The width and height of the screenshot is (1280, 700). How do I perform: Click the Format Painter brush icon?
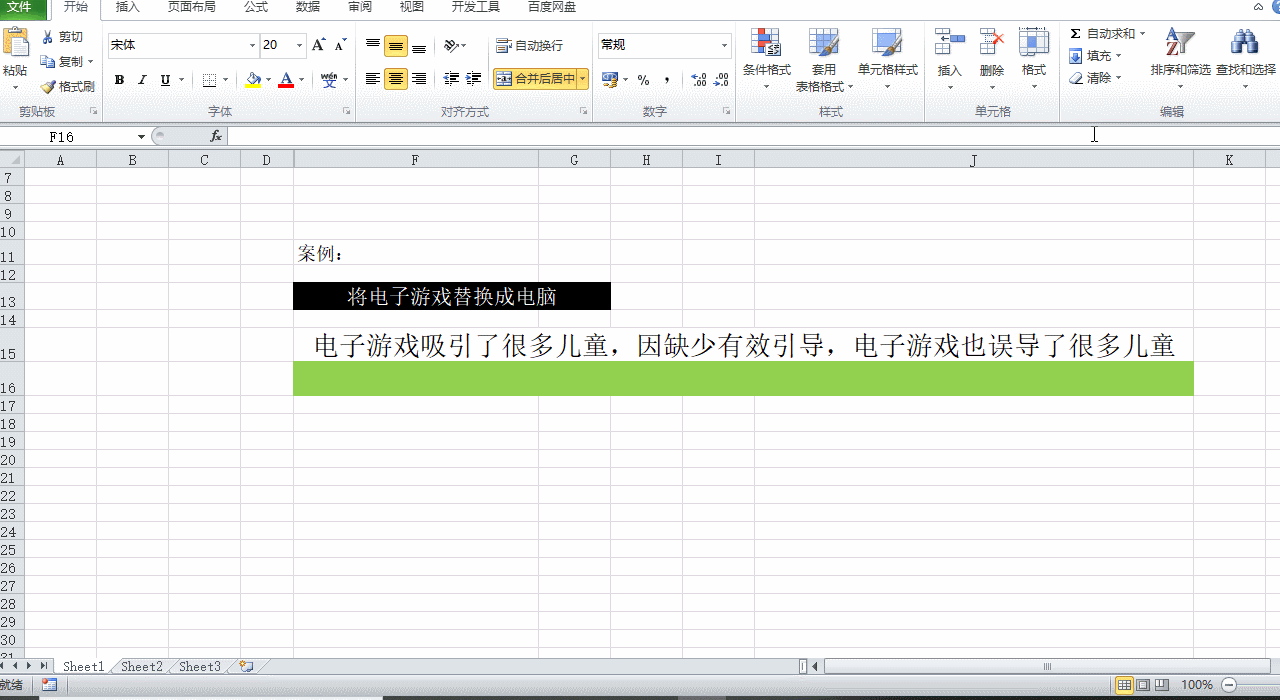click(48, 87)
